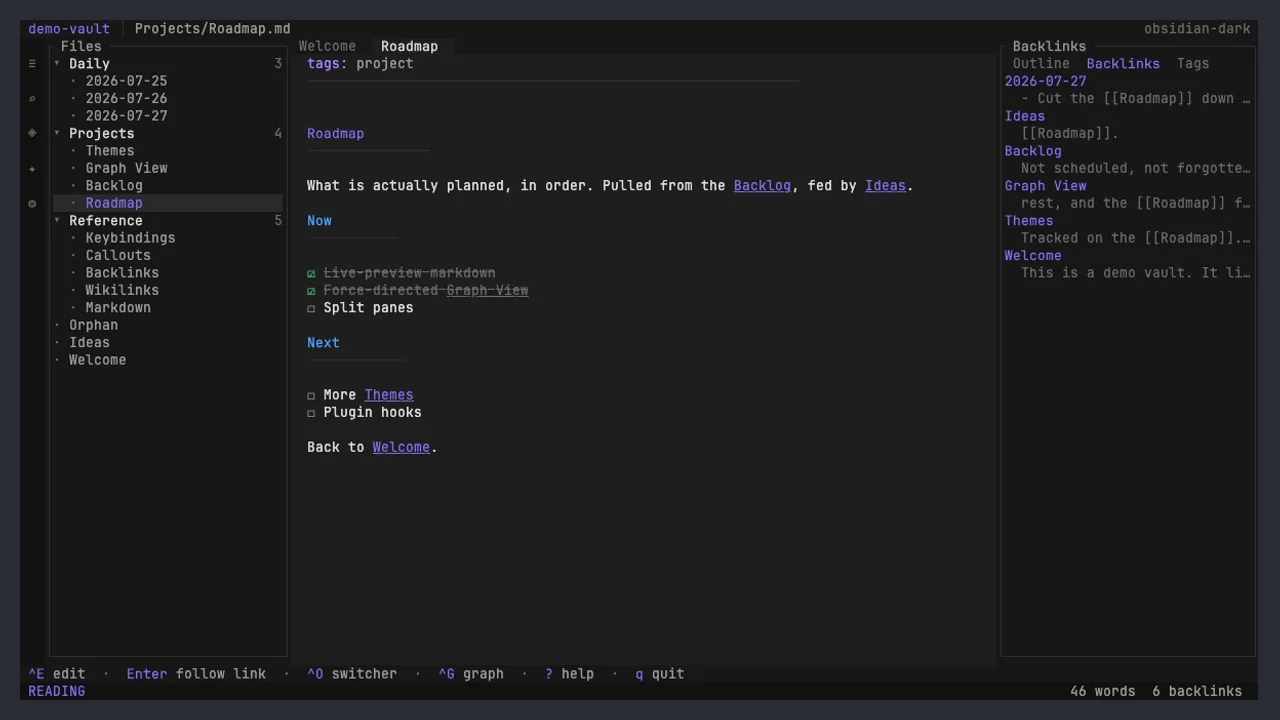Open 2026-07-27 backlink entry in Backlinks panel
Screen dimensions: 1280x720
tap(1045, 81)
